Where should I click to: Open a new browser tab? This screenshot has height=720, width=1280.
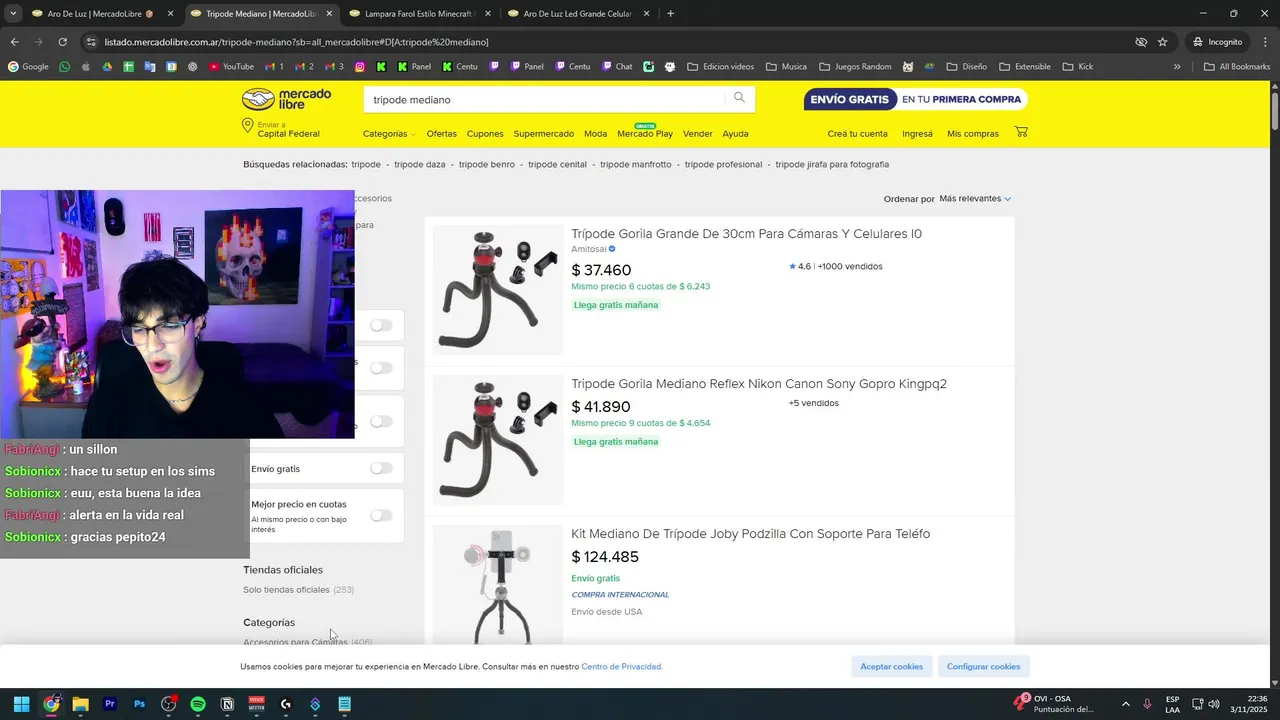click(x=670, y=14)
